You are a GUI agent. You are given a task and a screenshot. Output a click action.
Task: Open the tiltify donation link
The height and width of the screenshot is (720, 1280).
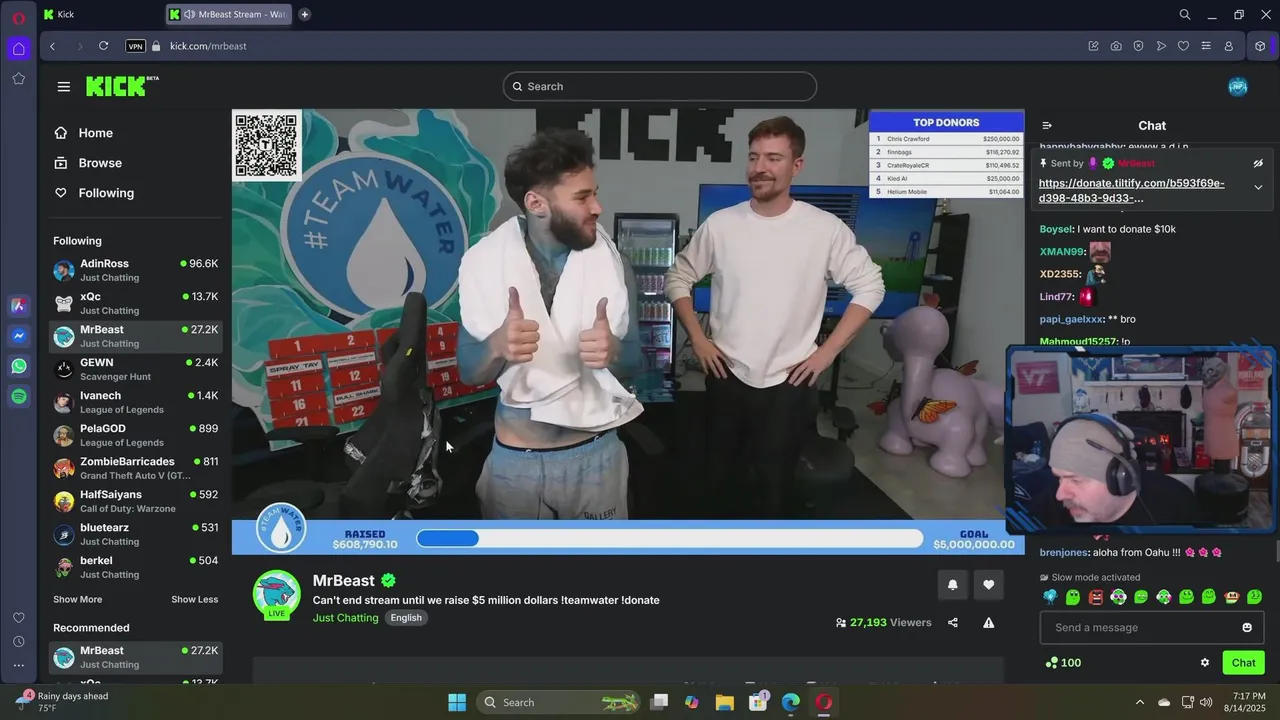1132,190
